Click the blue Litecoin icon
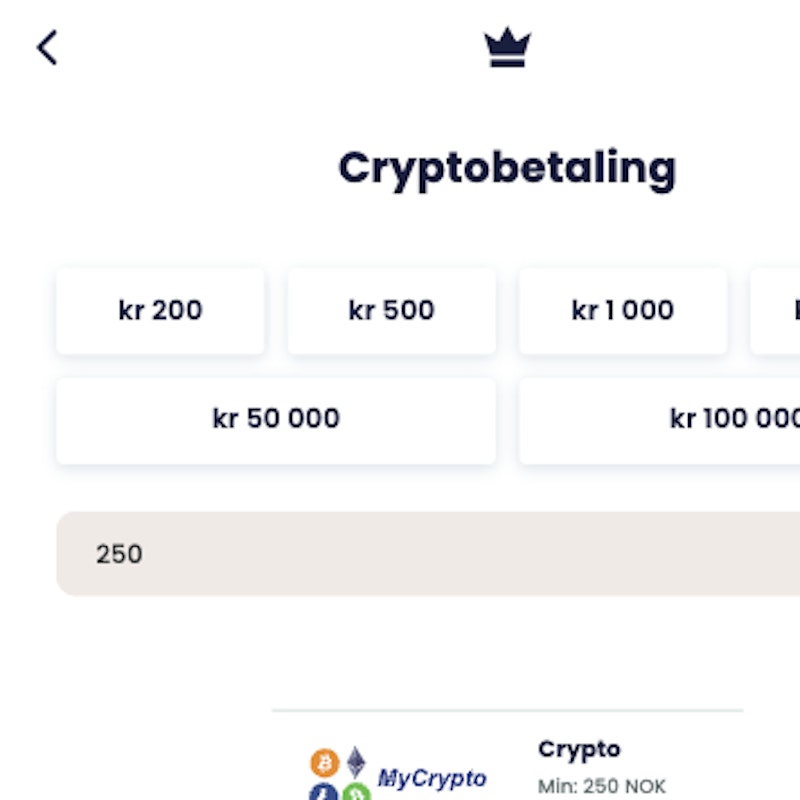The height and width of the screenshot is (800, 800). click(x=324, y=793)
